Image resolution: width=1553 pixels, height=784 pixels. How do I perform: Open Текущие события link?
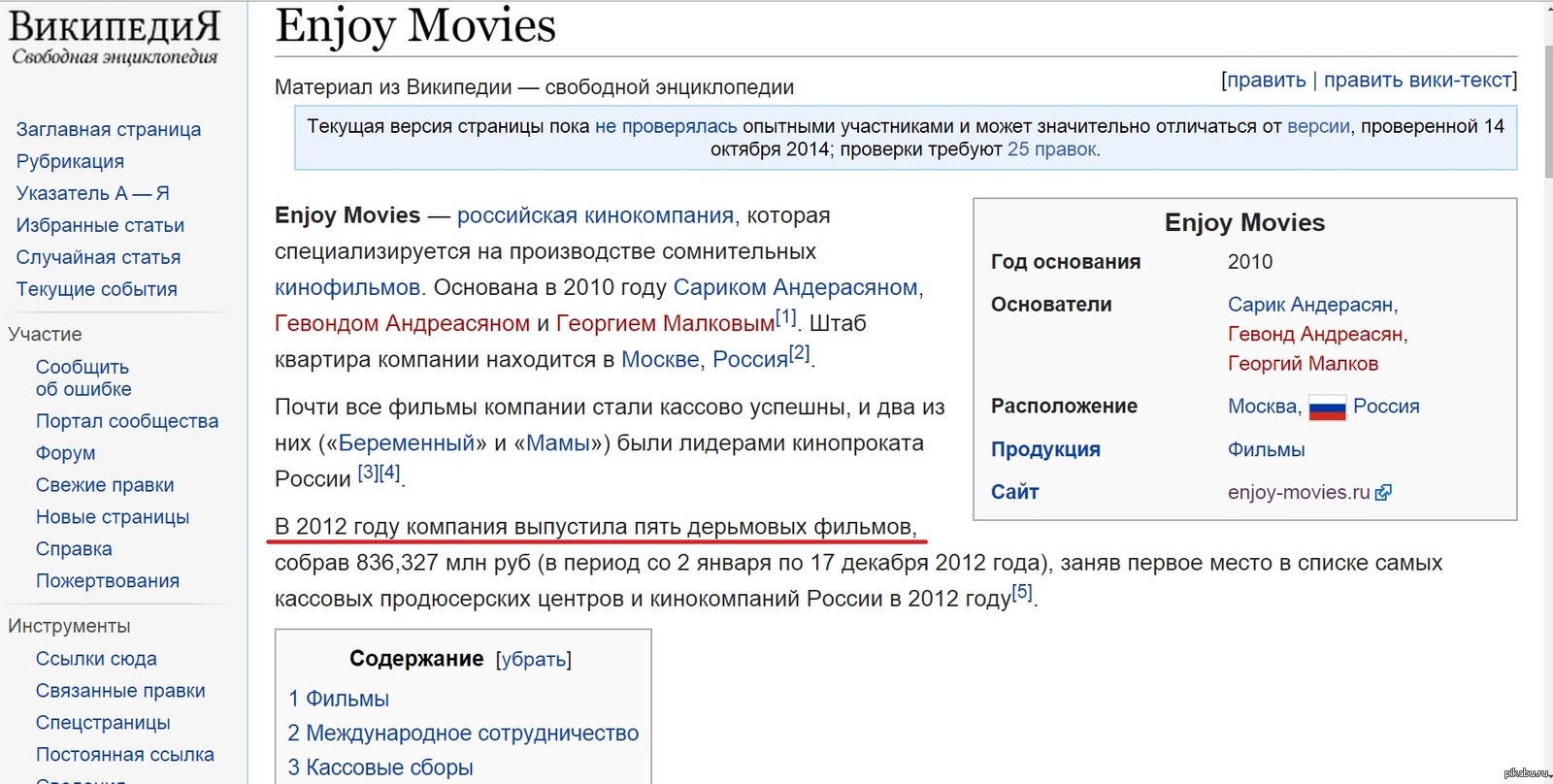point(96,289)
